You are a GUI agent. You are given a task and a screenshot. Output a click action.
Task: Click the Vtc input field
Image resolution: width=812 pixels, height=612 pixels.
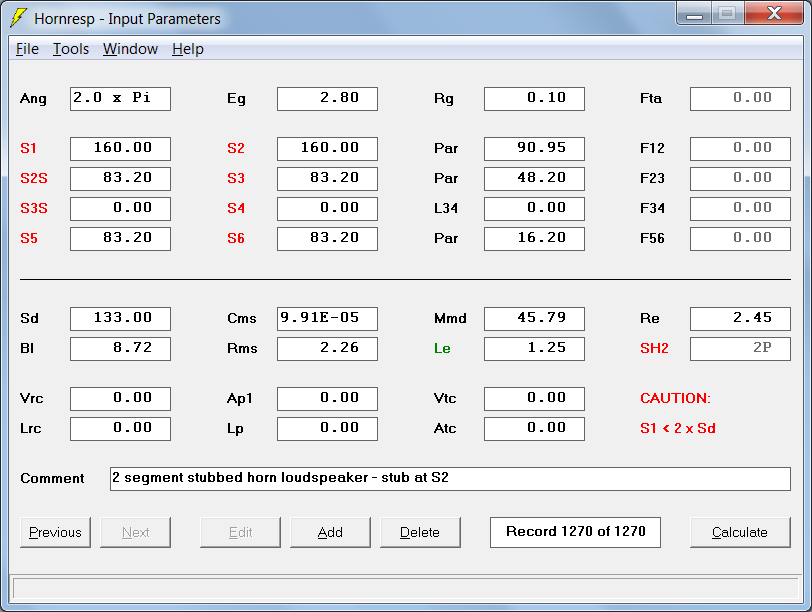(x=534, y=399)
